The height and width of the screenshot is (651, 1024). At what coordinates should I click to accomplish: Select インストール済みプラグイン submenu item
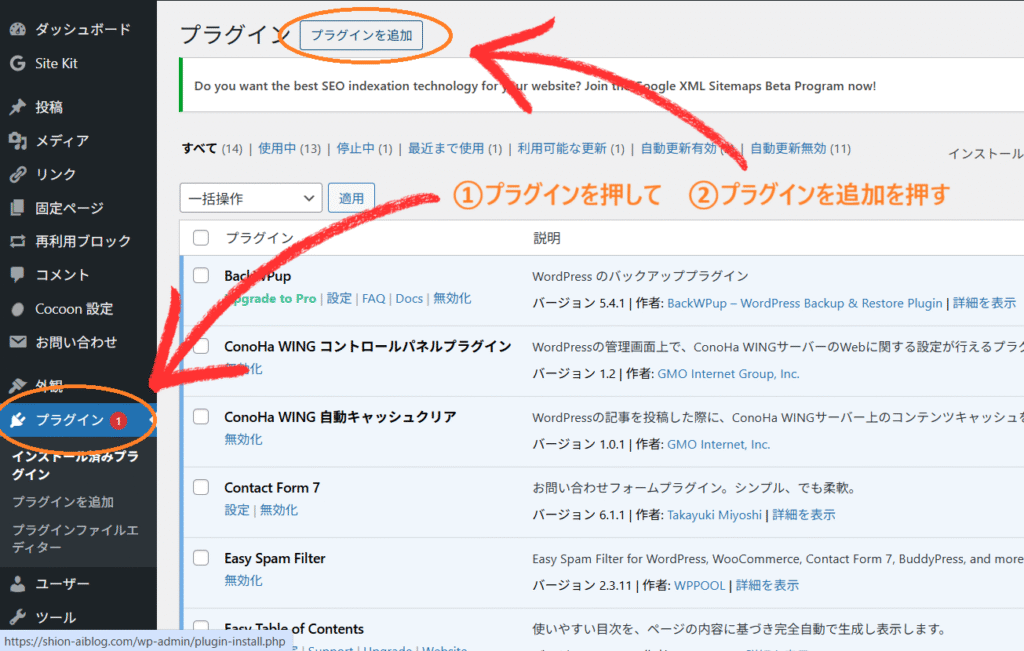75,465
